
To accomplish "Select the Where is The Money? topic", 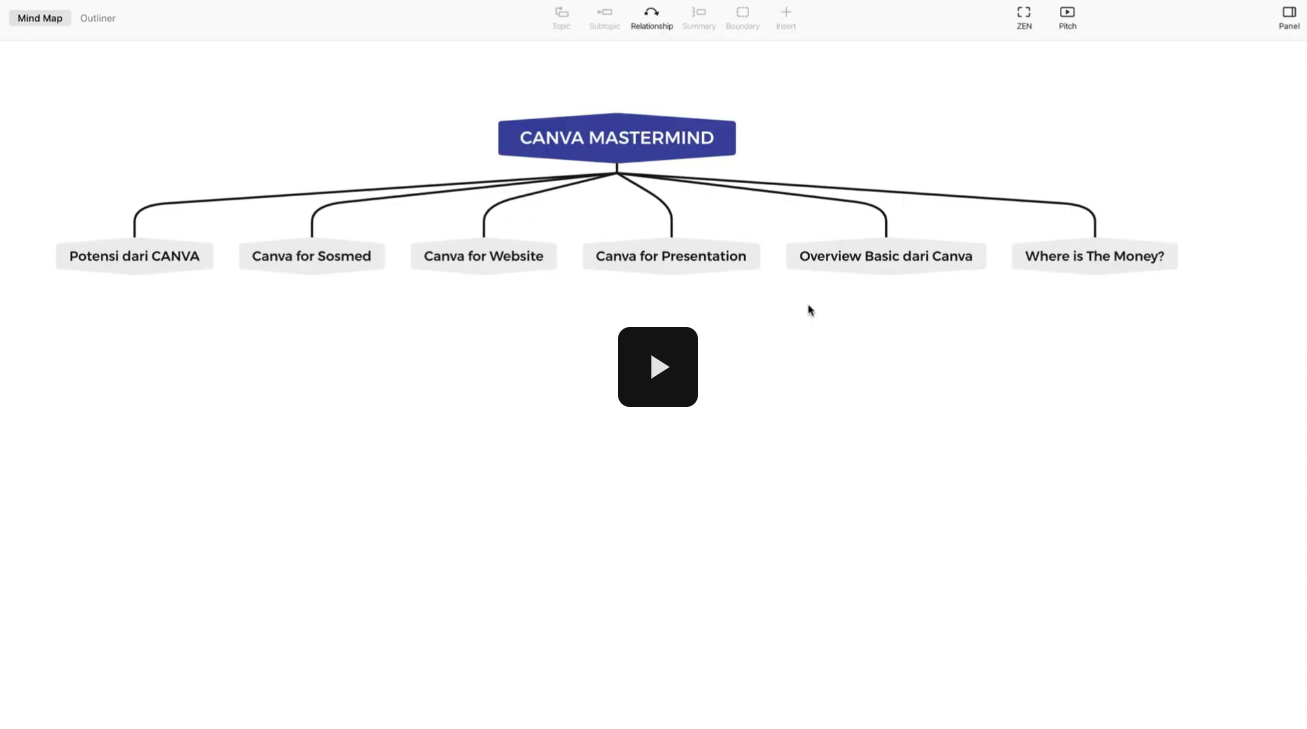I will 1095,256.
